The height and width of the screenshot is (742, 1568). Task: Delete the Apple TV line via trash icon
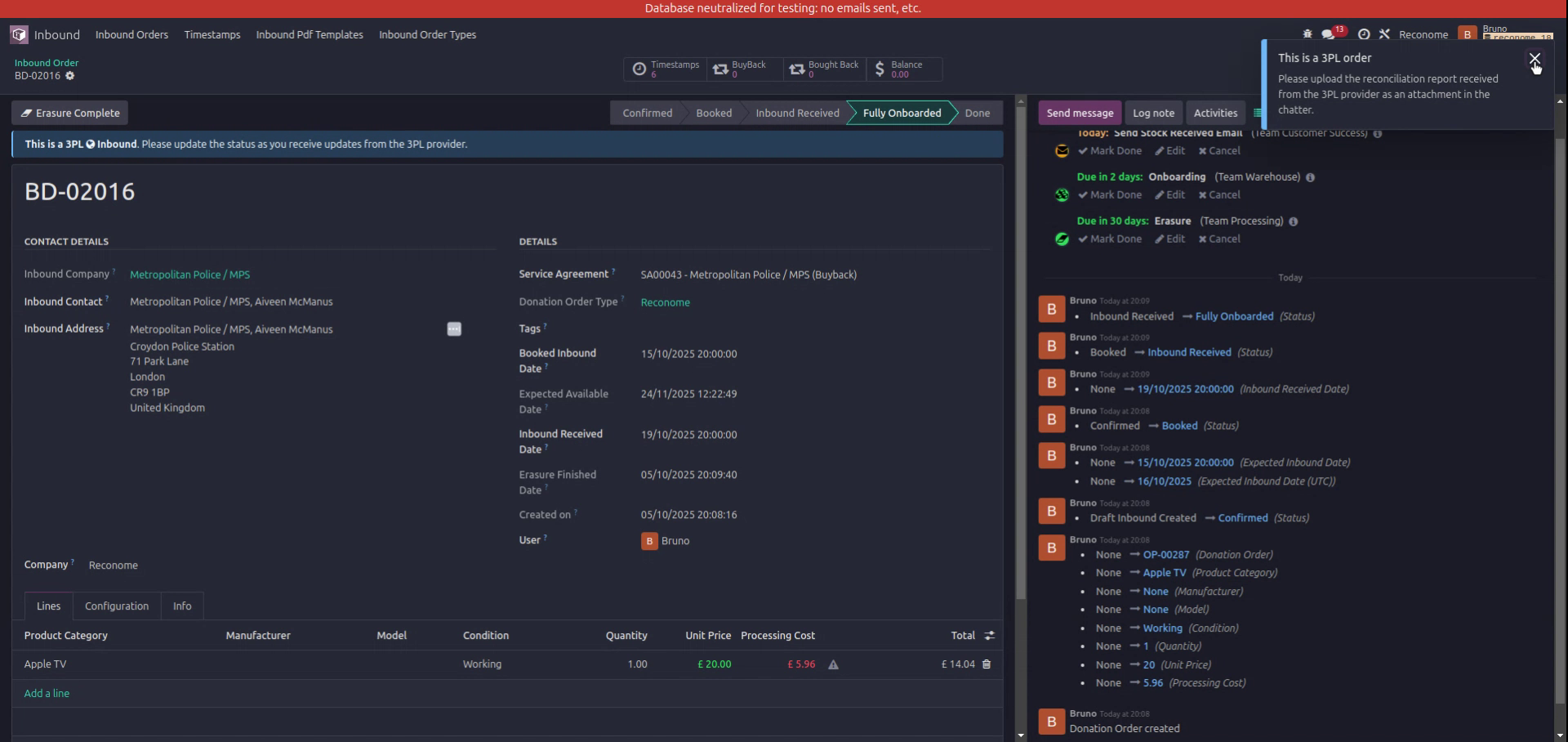(x=986, y=664)
